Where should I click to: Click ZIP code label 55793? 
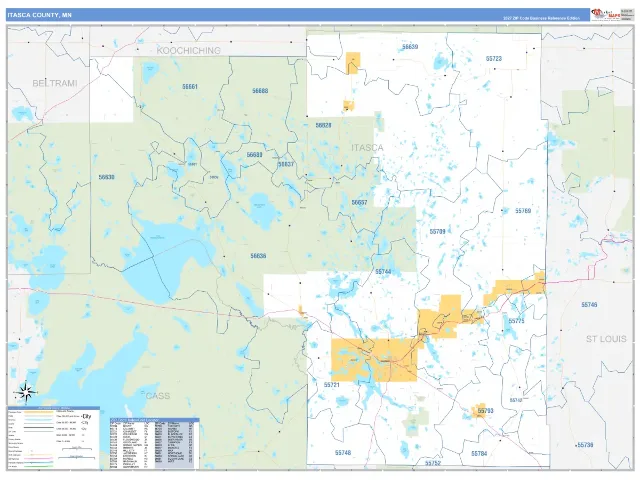click(x=485, y=411)
